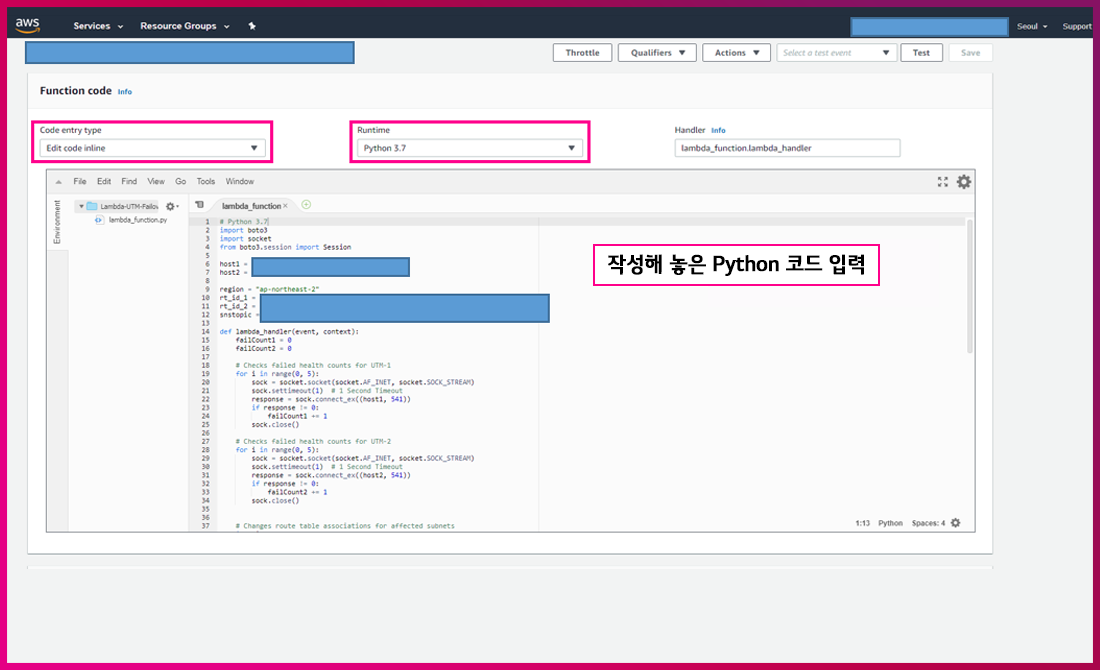Close the lambda_function editor tab
Image resolution: width=1100 pixels, height=670 pixels.
click(285, 206)
